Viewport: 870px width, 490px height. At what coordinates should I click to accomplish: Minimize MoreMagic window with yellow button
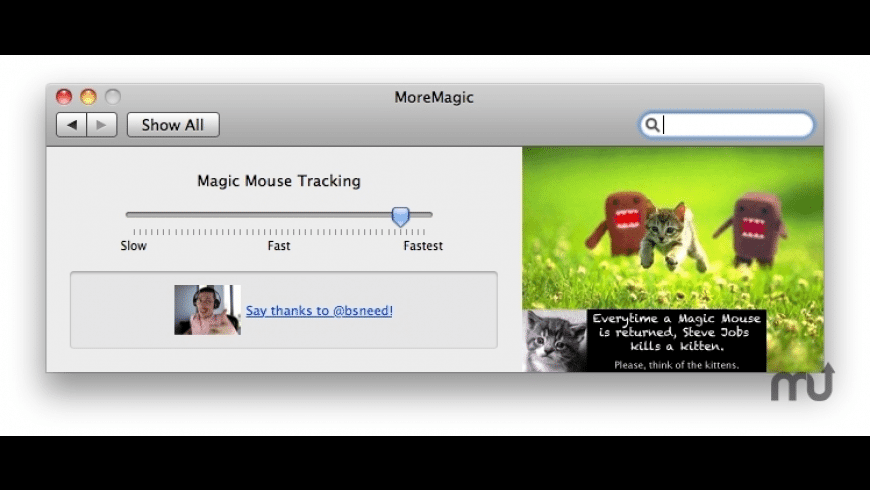[88, 97]
